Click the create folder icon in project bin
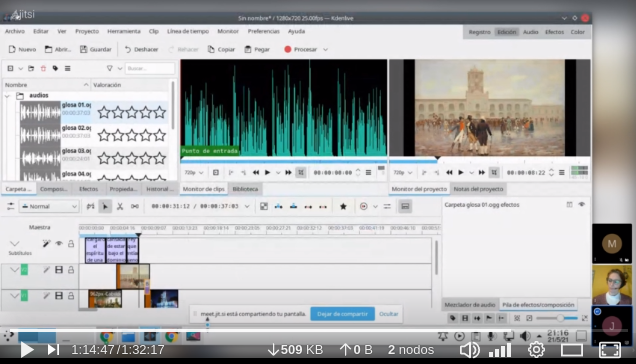 31,68
